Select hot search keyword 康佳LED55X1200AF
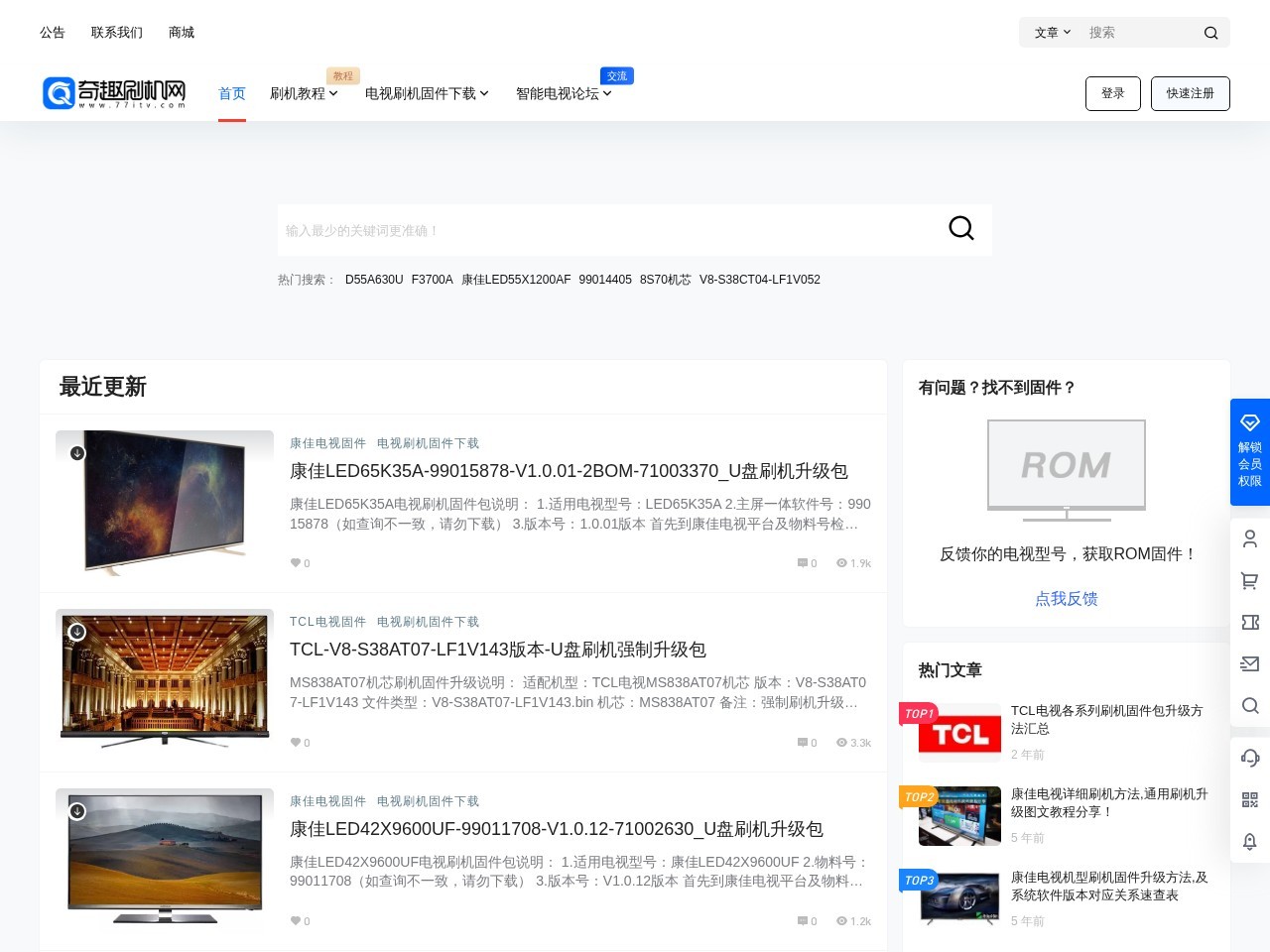 coord(516,280)
